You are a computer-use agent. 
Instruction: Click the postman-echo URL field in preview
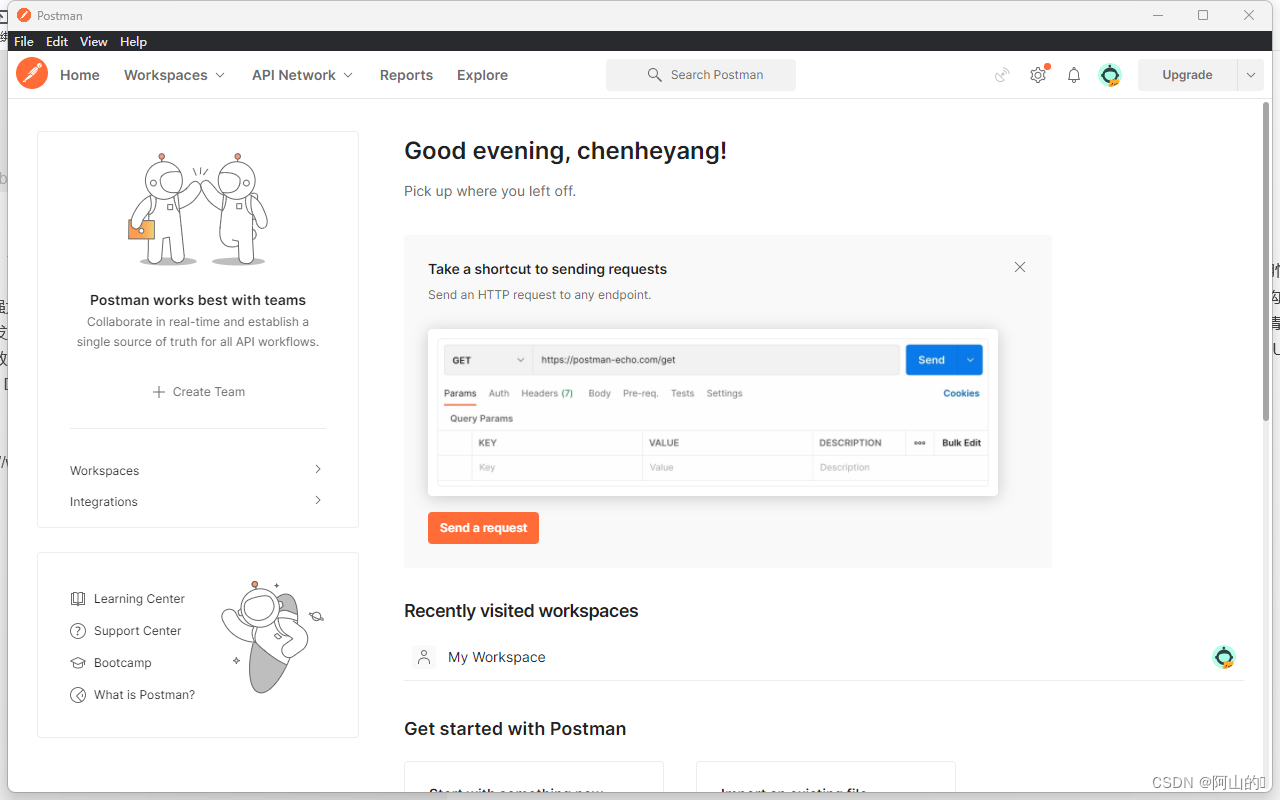pyautogui.click(x=716, y=360)
